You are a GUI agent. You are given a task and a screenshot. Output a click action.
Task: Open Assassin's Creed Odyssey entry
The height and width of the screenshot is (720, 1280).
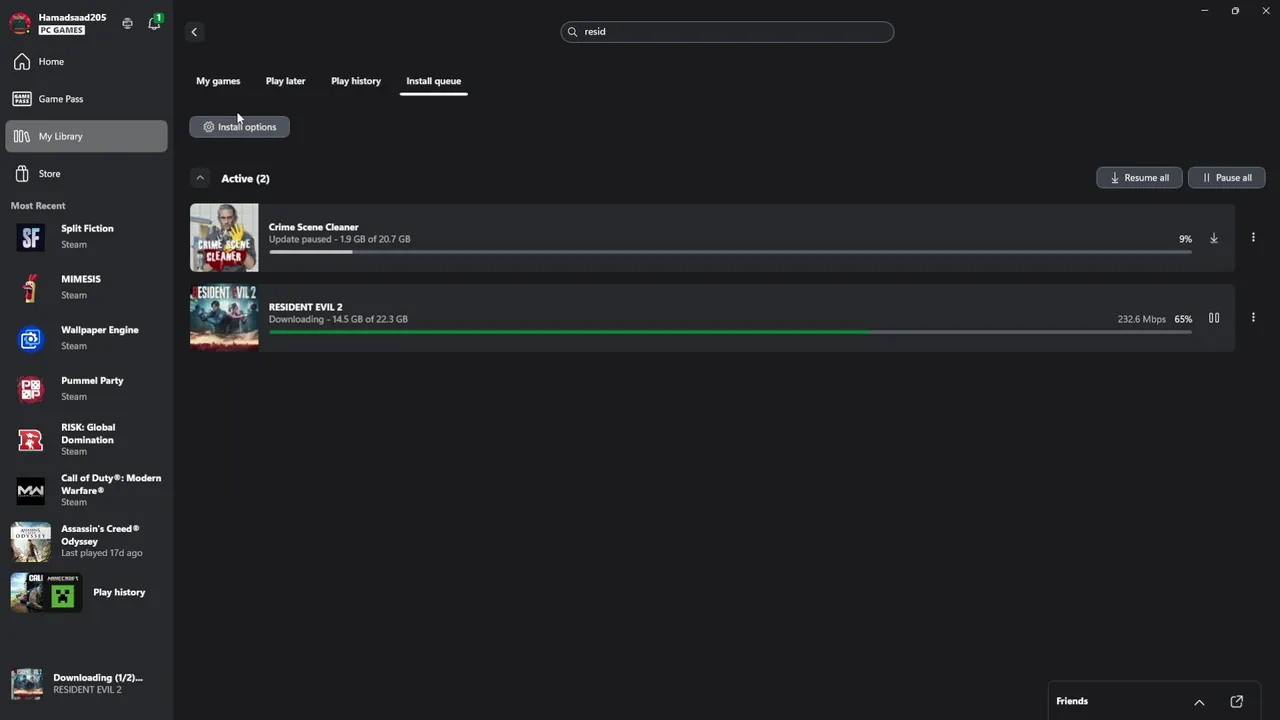[x=86, y=541]
